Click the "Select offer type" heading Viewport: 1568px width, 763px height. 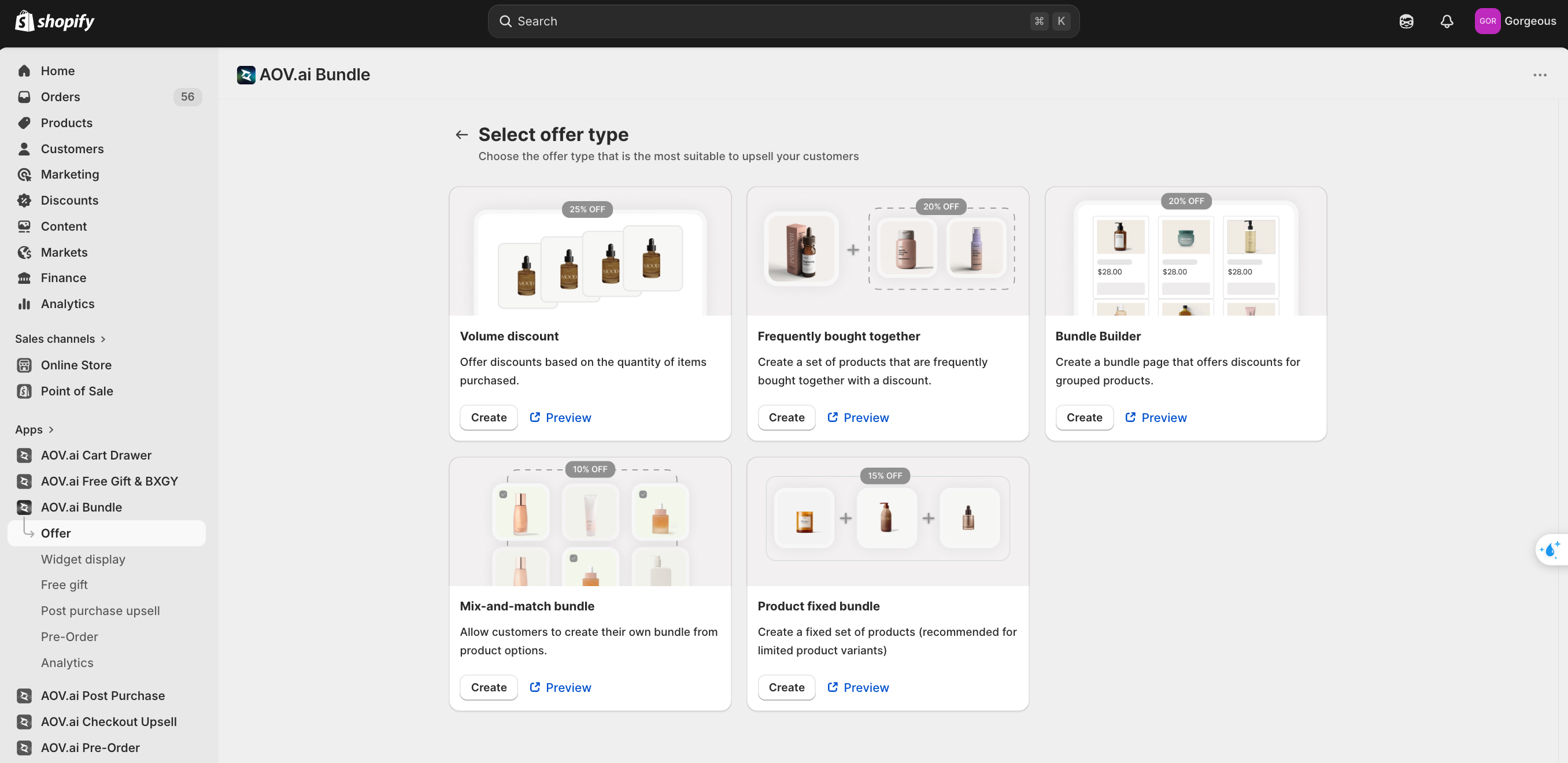coord(553,135)
